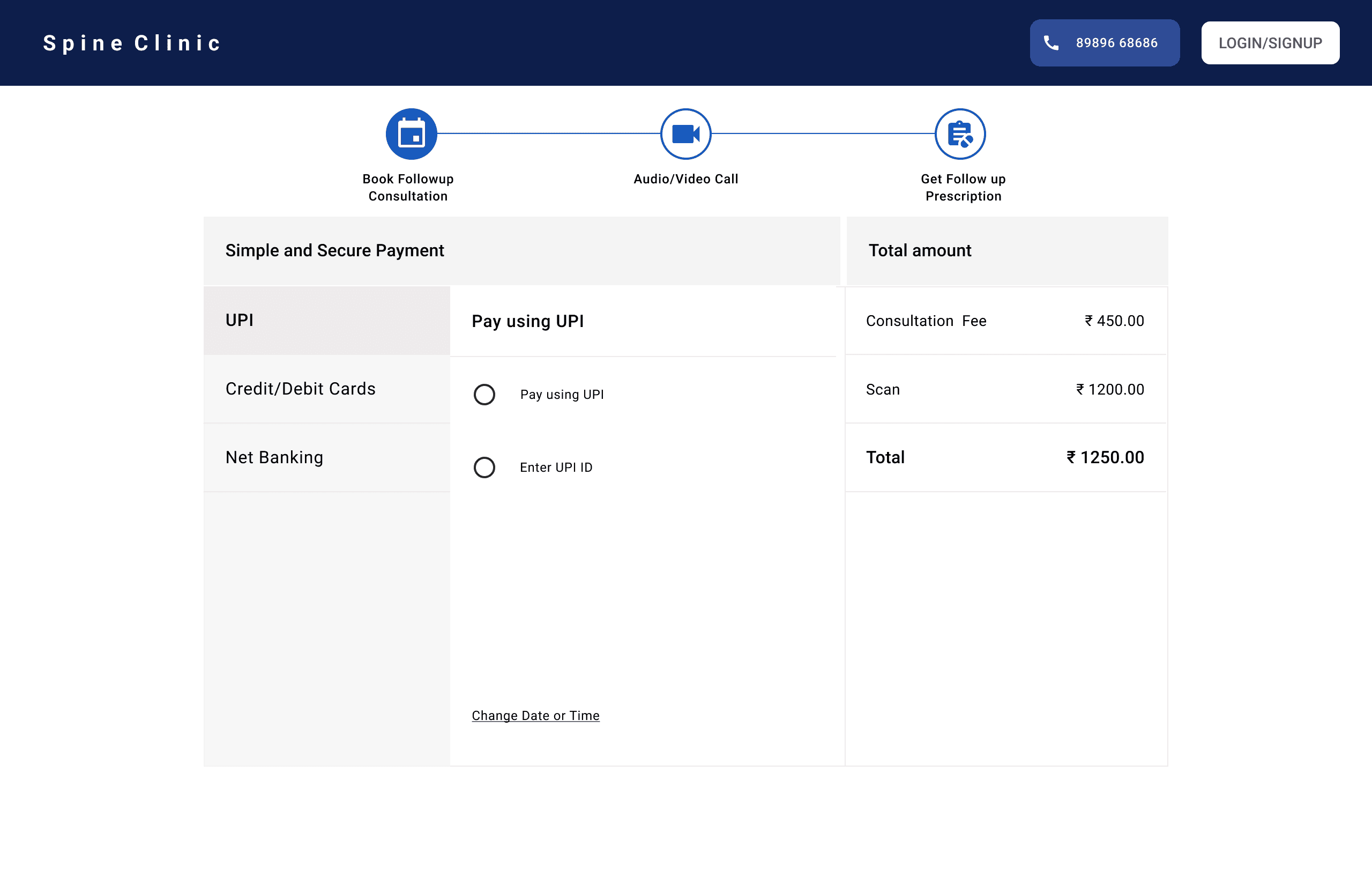
Task: Click the Consultation Fee row
Action: [1005, 321]
